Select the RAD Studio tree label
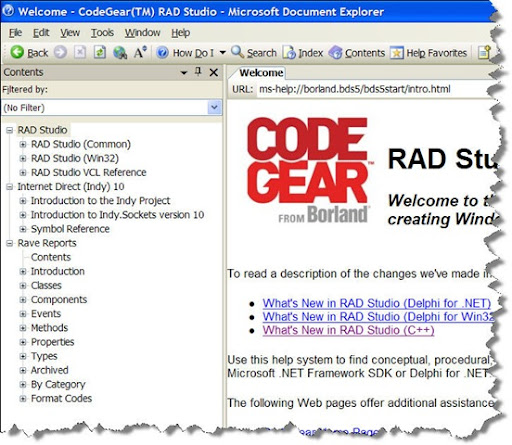The height and width of the screenshot is (445, 512). [42, 130]
